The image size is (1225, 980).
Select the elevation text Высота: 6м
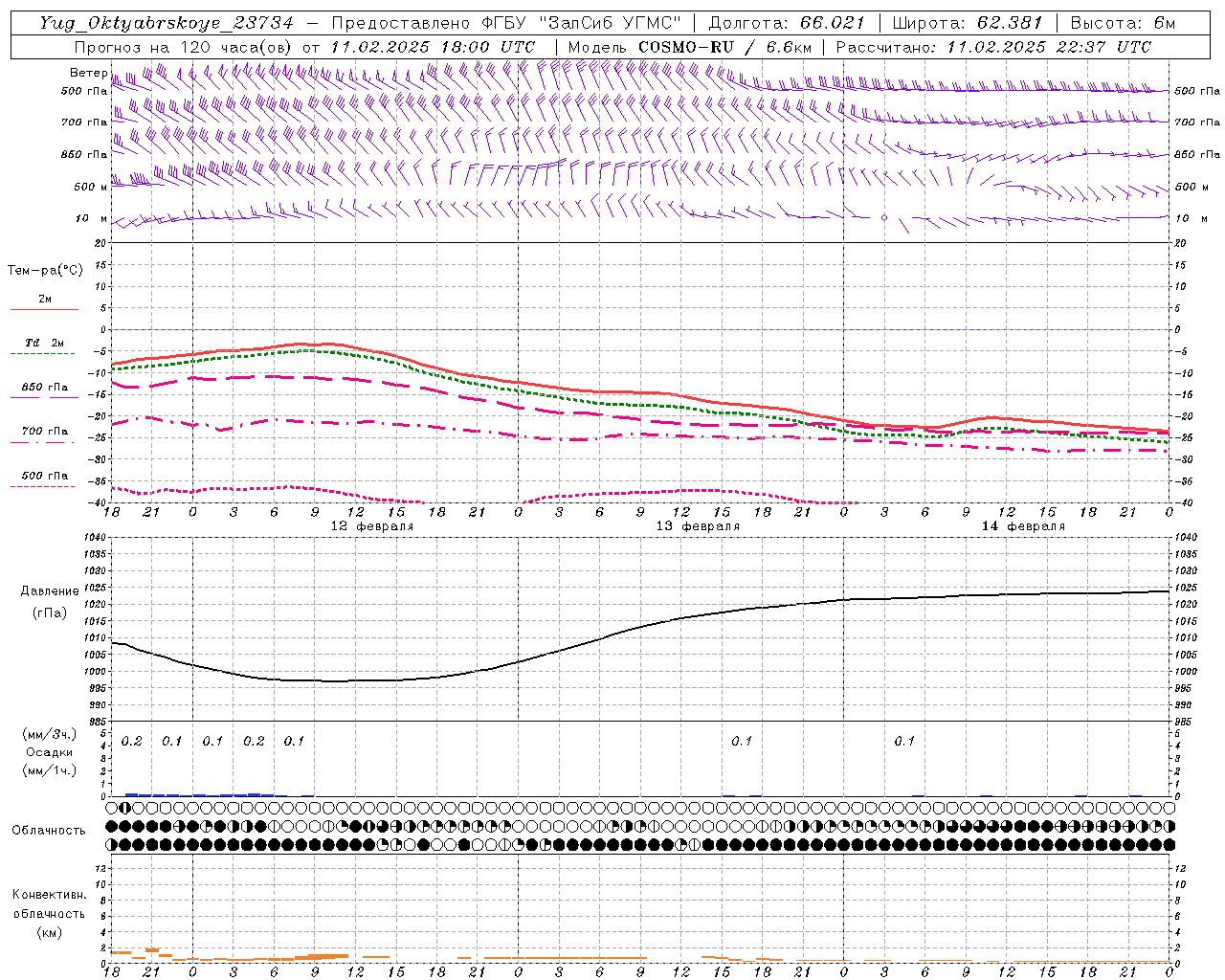tap(1123, 23)
